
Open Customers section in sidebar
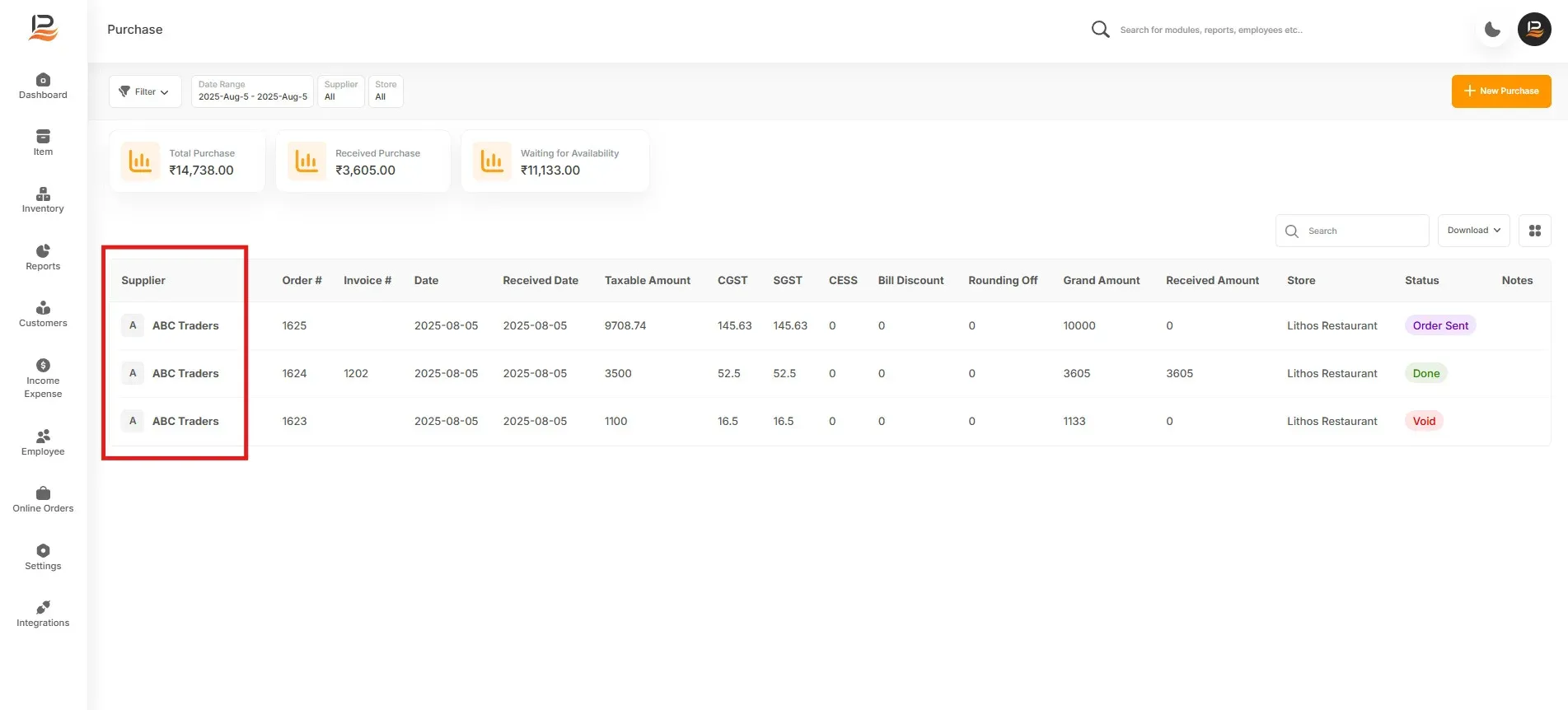coord(43,315)
